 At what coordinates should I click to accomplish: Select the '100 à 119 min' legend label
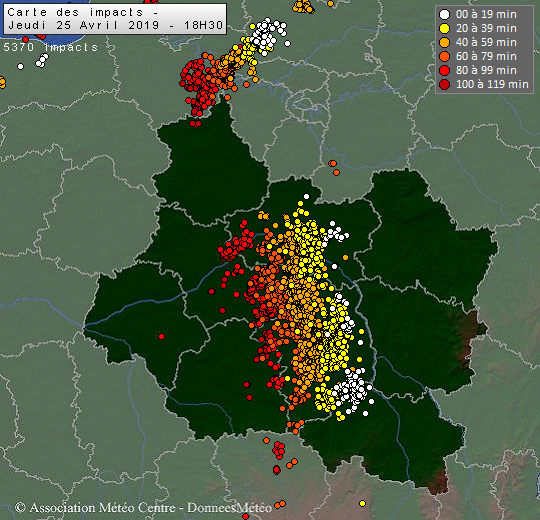pos(492,84)
